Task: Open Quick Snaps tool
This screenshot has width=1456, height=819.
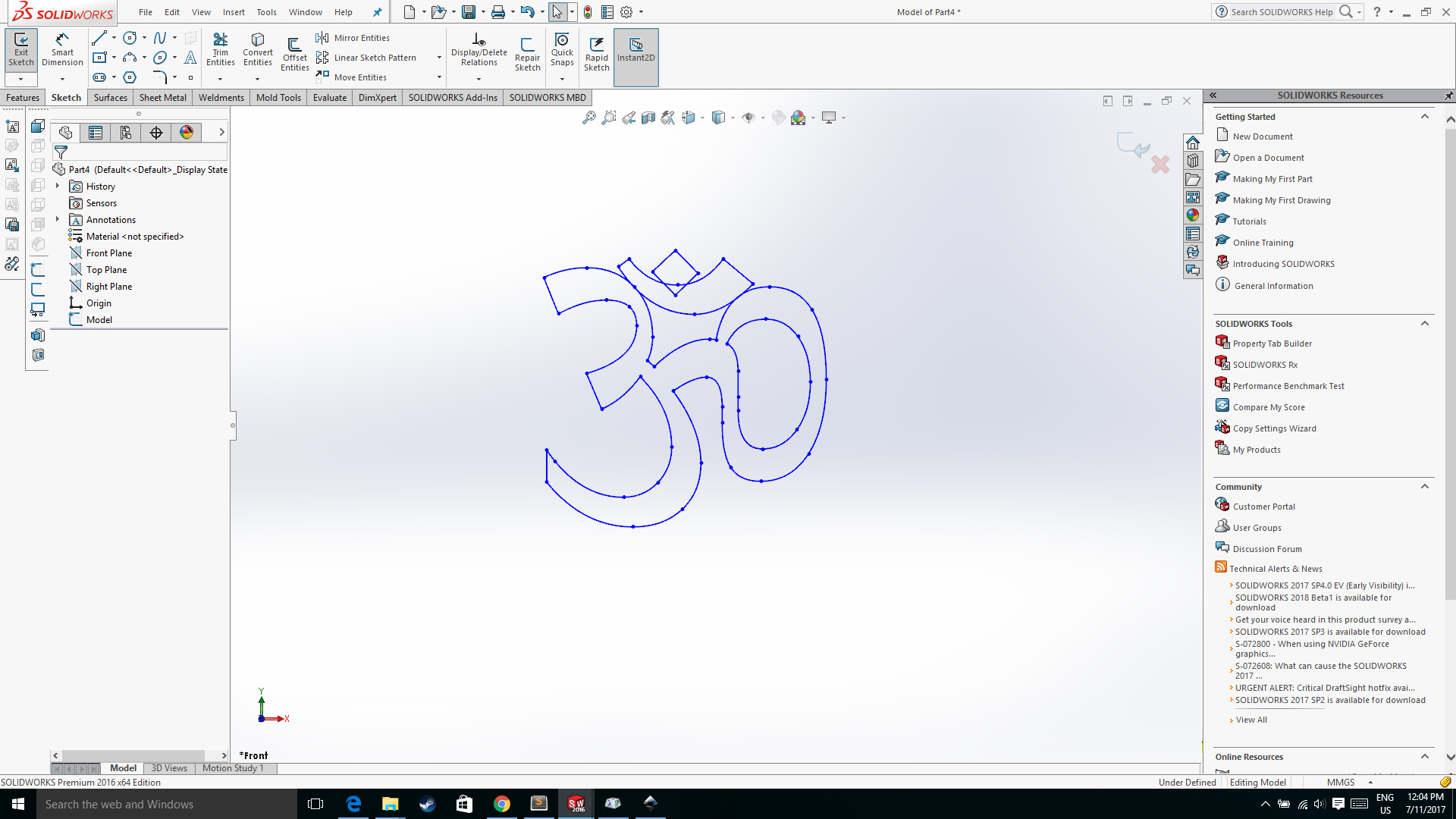Action: click(x=562, y=50)
